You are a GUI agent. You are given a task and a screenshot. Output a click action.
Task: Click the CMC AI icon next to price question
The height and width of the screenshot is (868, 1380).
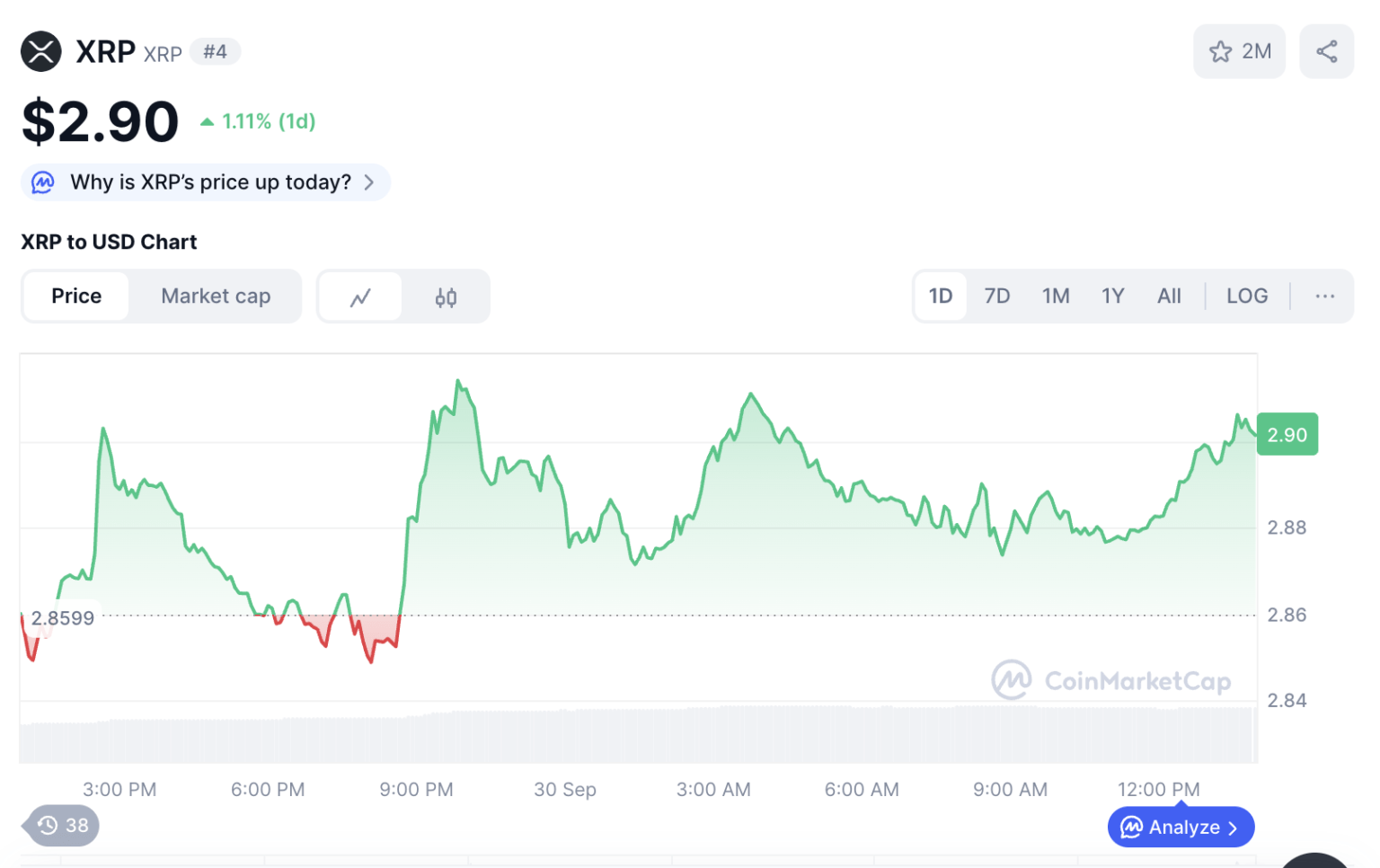tap(42, 182)
